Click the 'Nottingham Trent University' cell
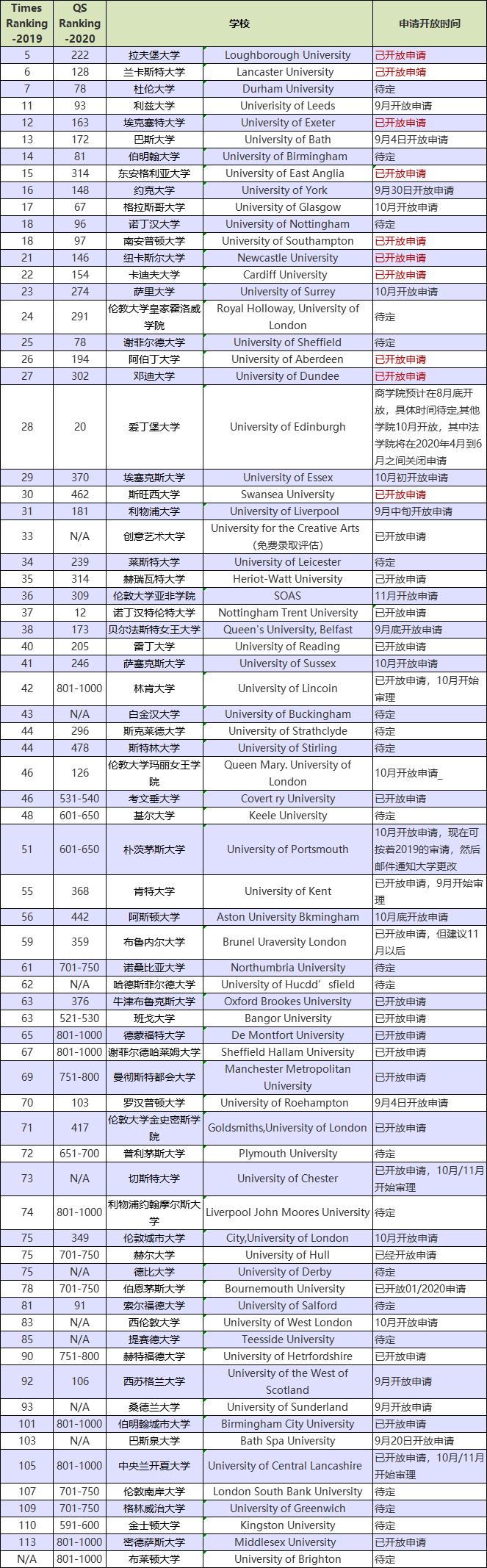Screen dimensions: 487x1568 (288, 613)
